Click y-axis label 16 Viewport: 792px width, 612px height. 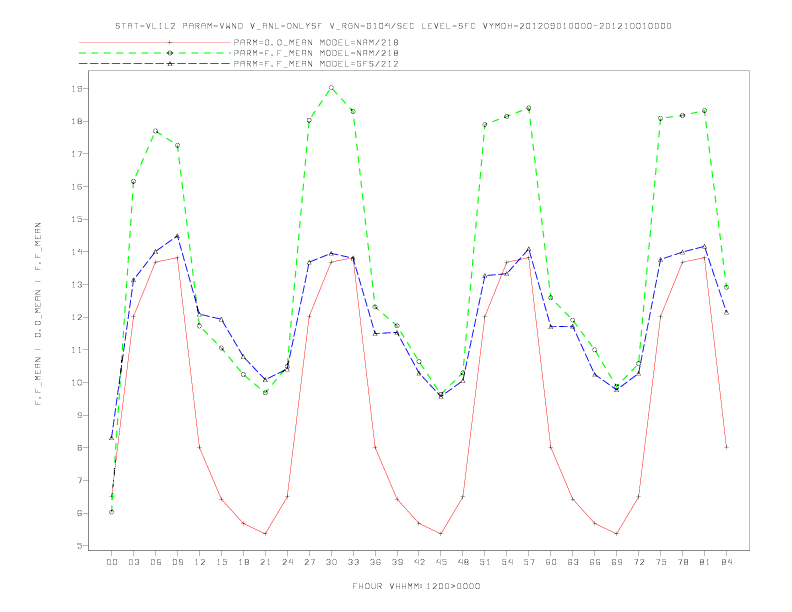[x=77, y=186]
